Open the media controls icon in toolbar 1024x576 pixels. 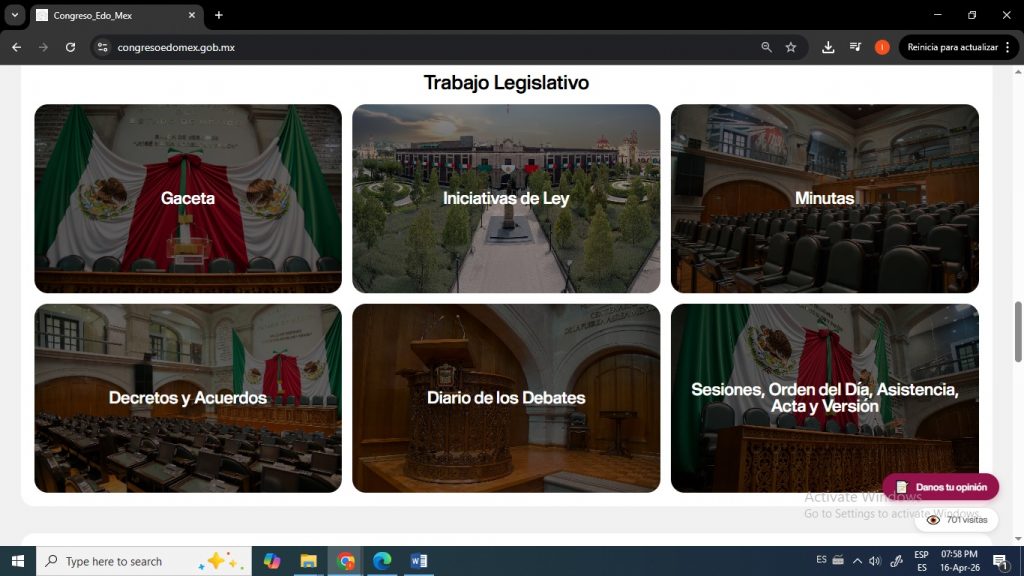pos(855,47)
